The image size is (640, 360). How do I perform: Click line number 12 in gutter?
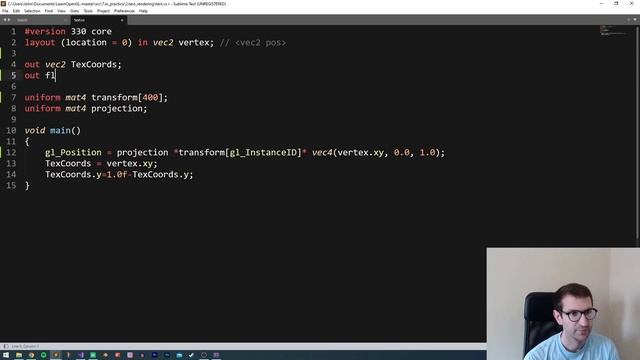tap(11, 153)
